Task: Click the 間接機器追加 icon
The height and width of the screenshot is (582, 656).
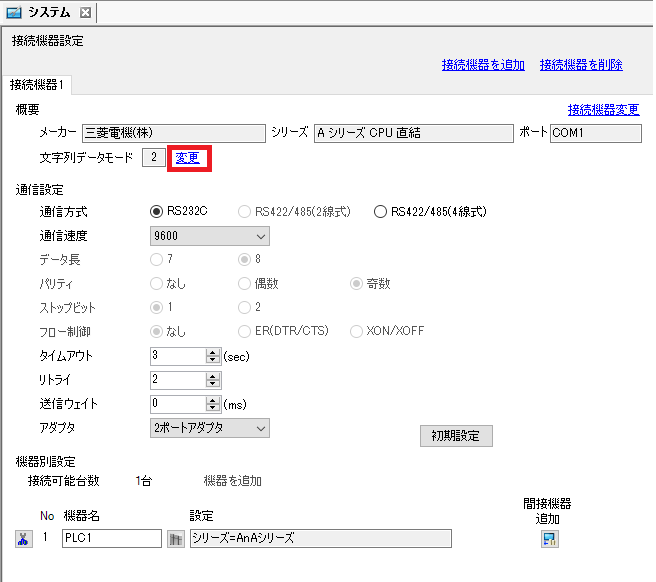Action: pyautogui.click(x=549, y=538)
